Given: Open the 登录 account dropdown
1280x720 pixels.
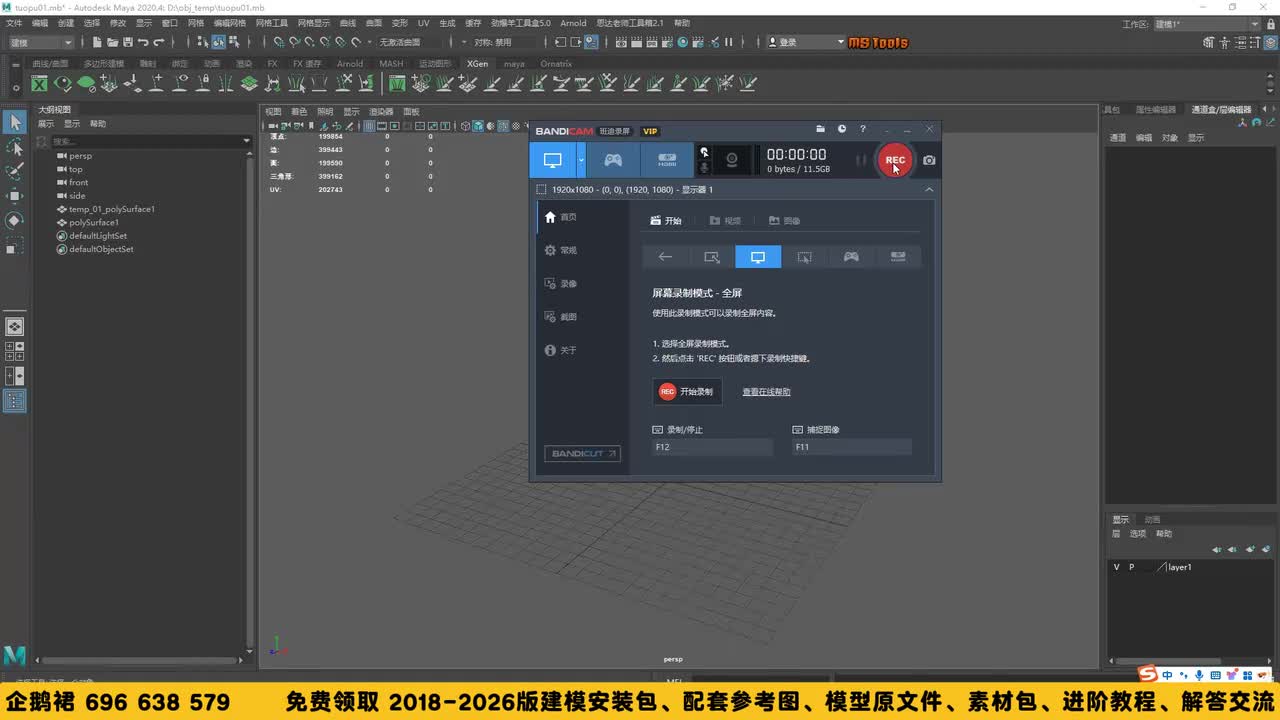Looking at the screenshot, I should (x=807, y=42).
